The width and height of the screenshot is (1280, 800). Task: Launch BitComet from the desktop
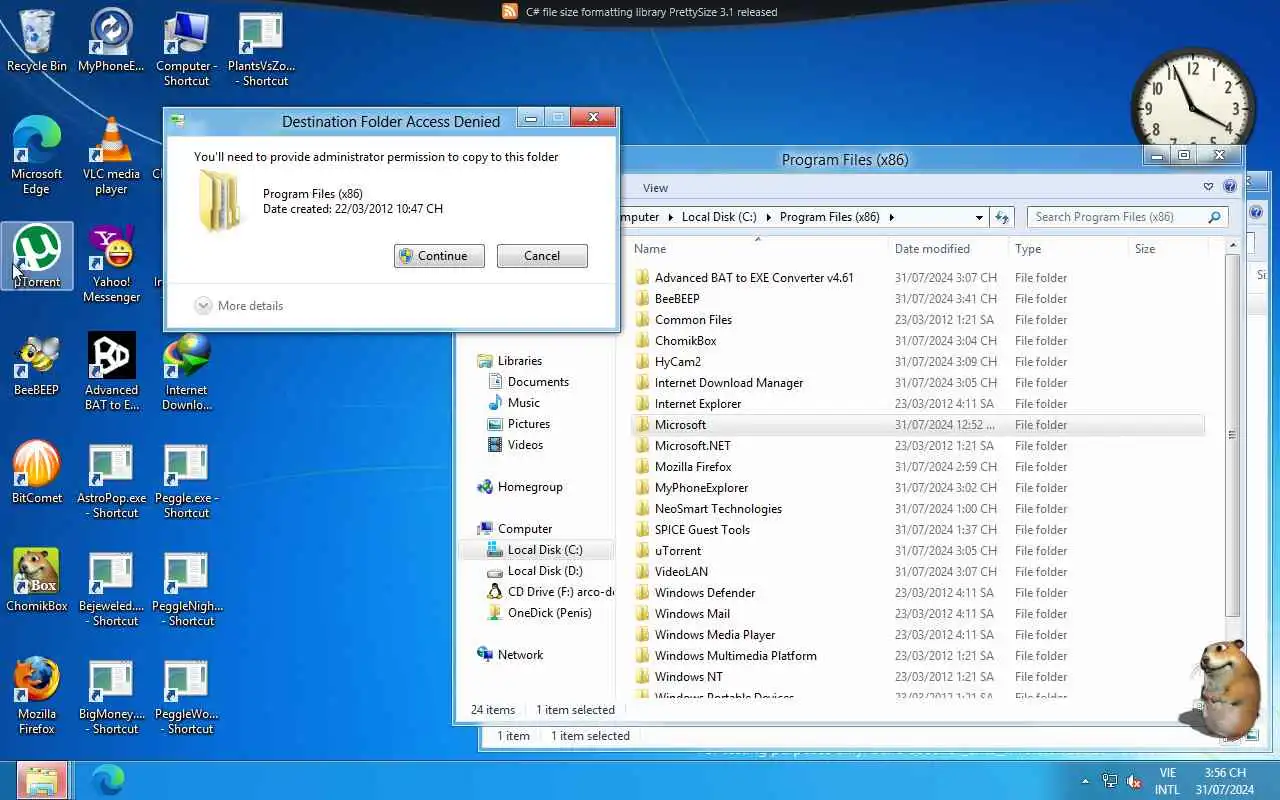click(x=37, y=472)
